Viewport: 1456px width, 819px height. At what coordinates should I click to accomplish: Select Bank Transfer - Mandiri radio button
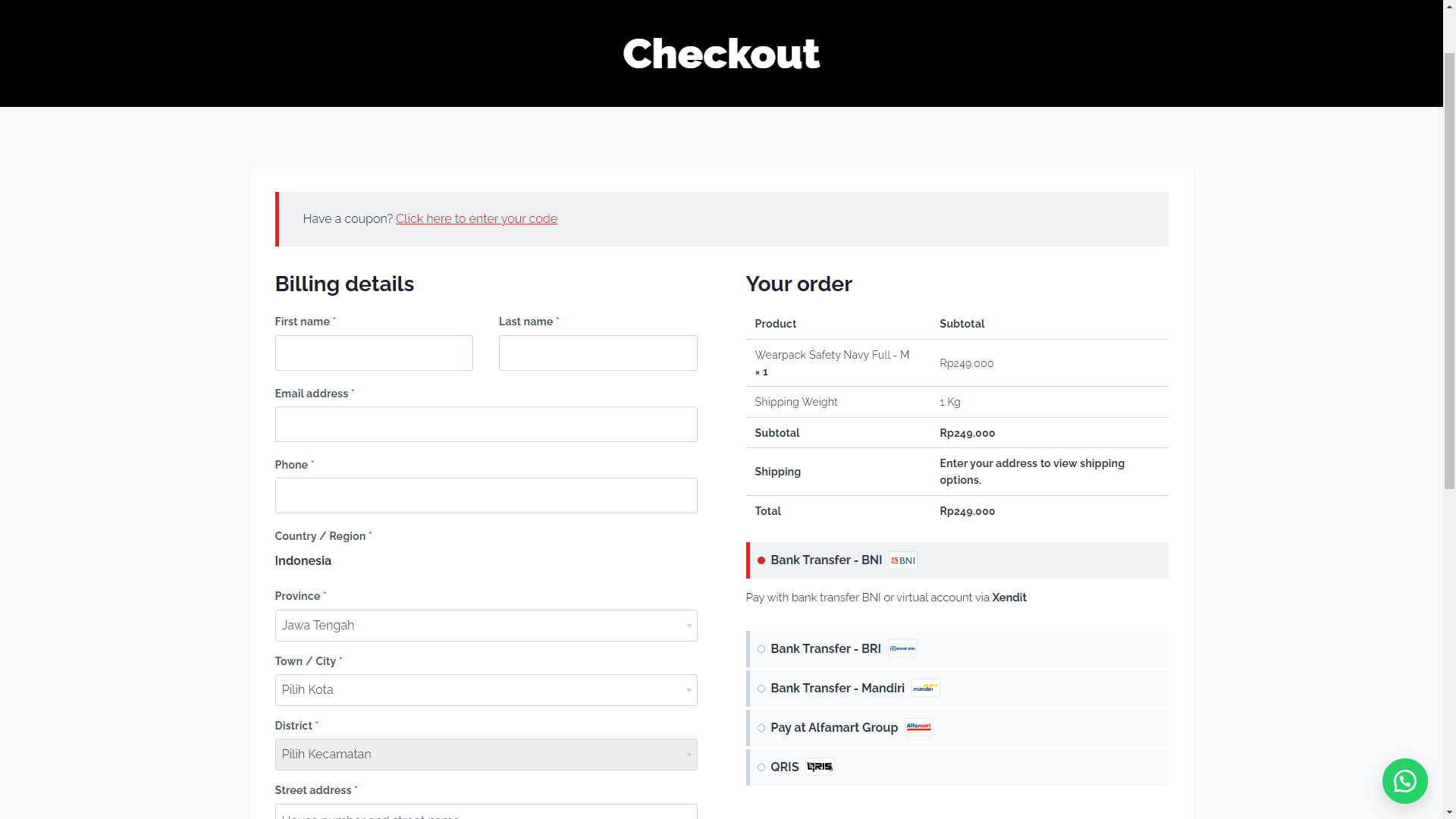(761, 689)
